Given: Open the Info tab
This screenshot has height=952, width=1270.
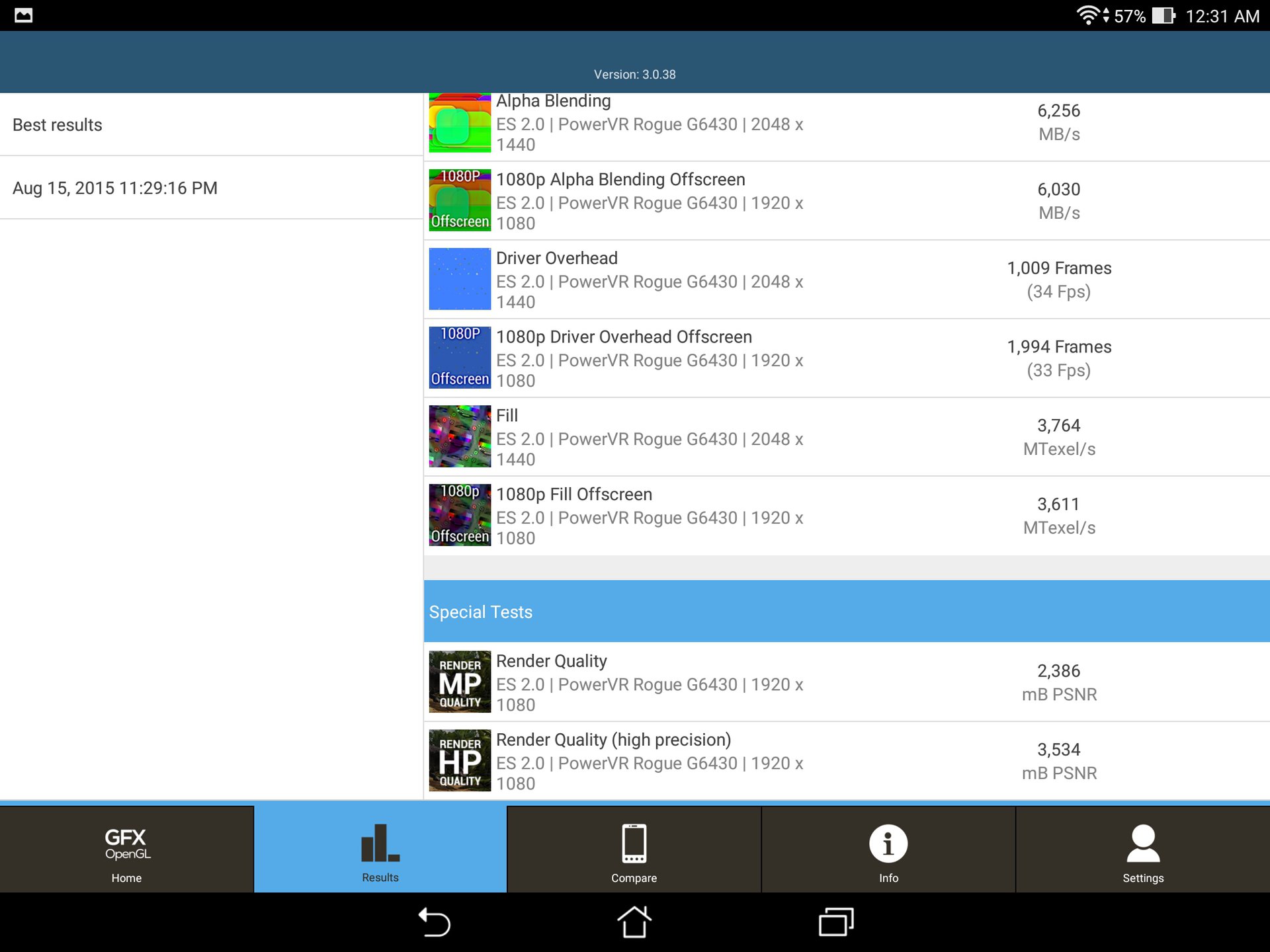Looking at the screenshot, I should (888, 850).
